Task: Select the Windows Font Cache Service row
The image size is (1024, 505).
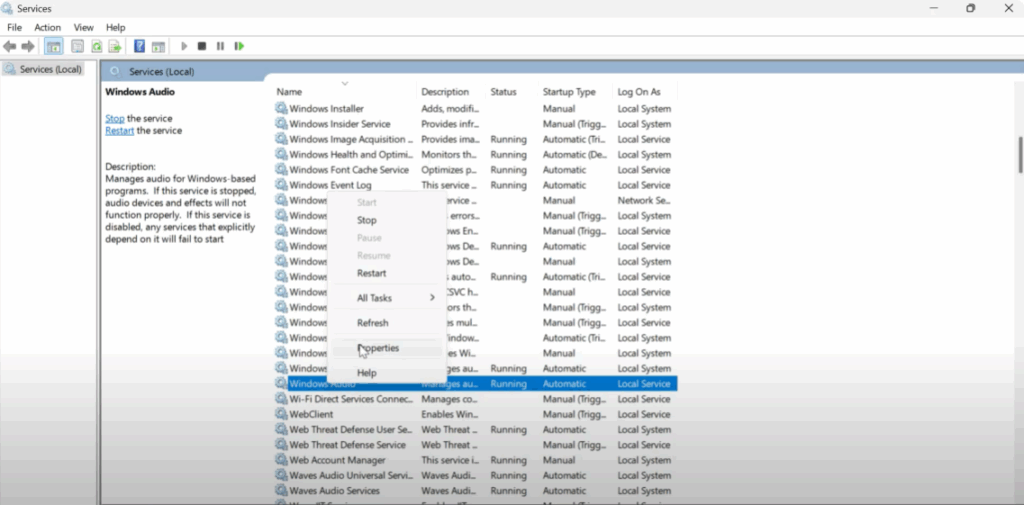Action: click(x=475, y=170)
